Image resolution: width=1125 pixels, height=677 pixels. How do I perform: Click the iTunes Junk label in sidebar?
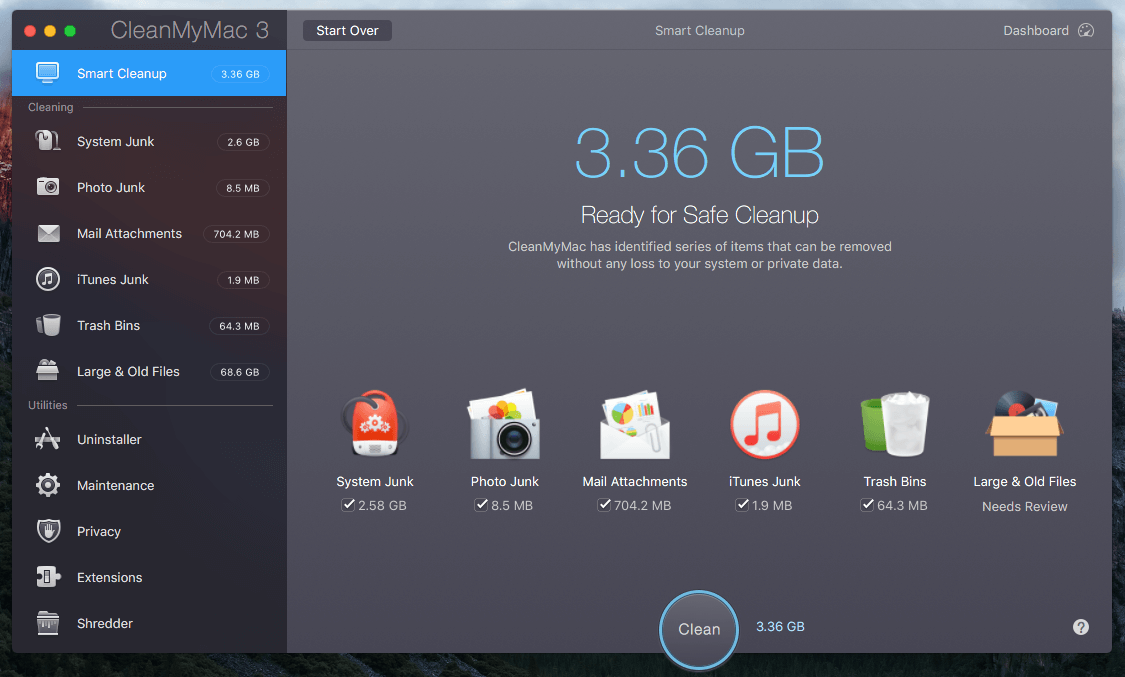click(113, 279)
